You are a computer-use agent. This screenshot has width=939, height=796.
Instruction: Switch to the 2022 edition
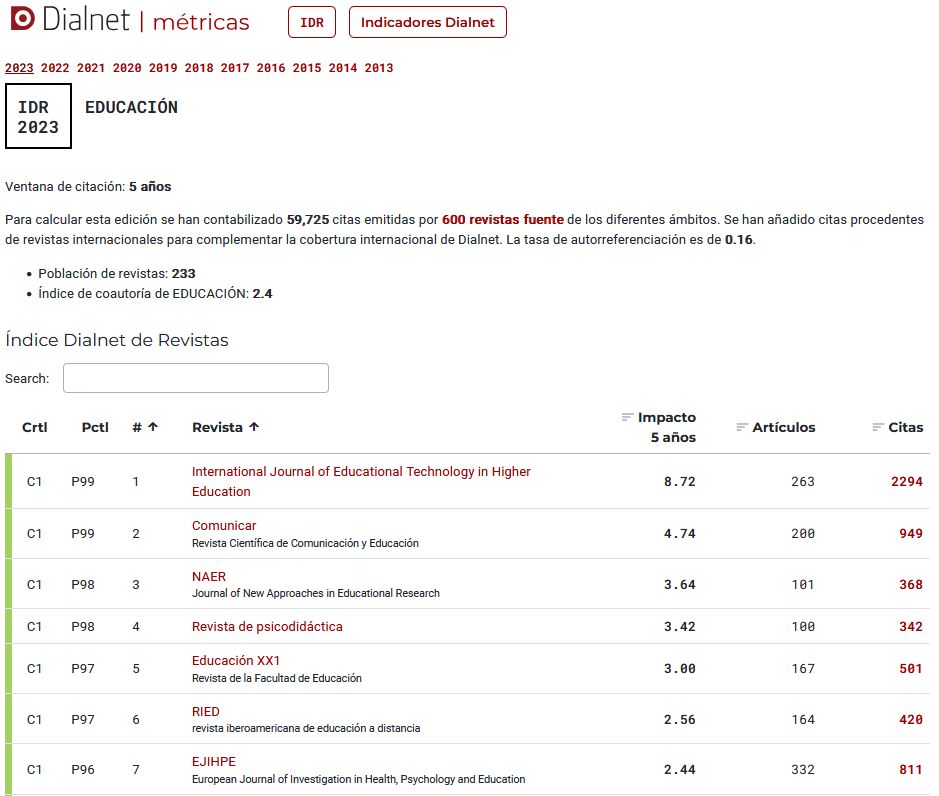(x=55, y=68)
